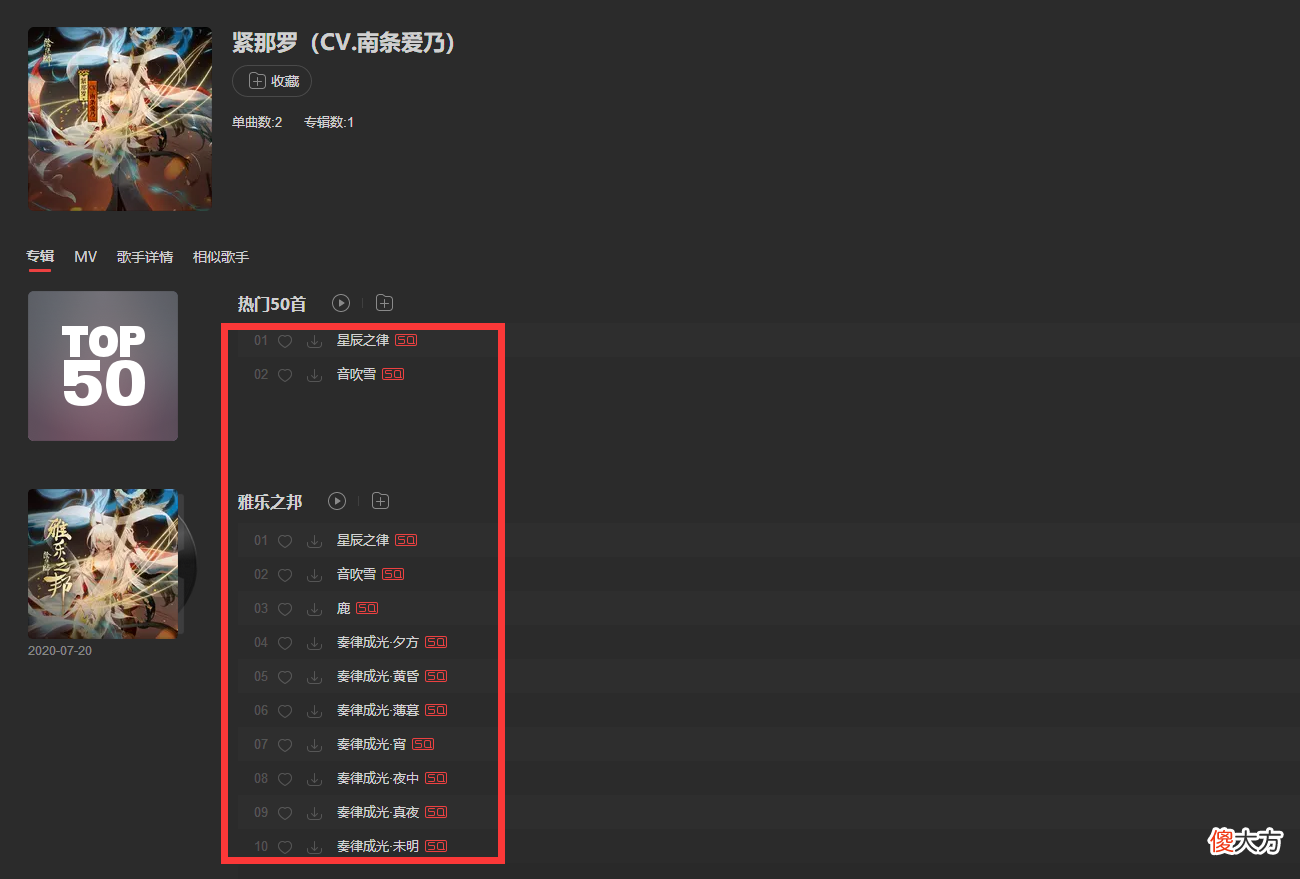Play the 雅乐之邦 album
Image resolution: width=1300 pixels, height=879 pixels.
337,501
